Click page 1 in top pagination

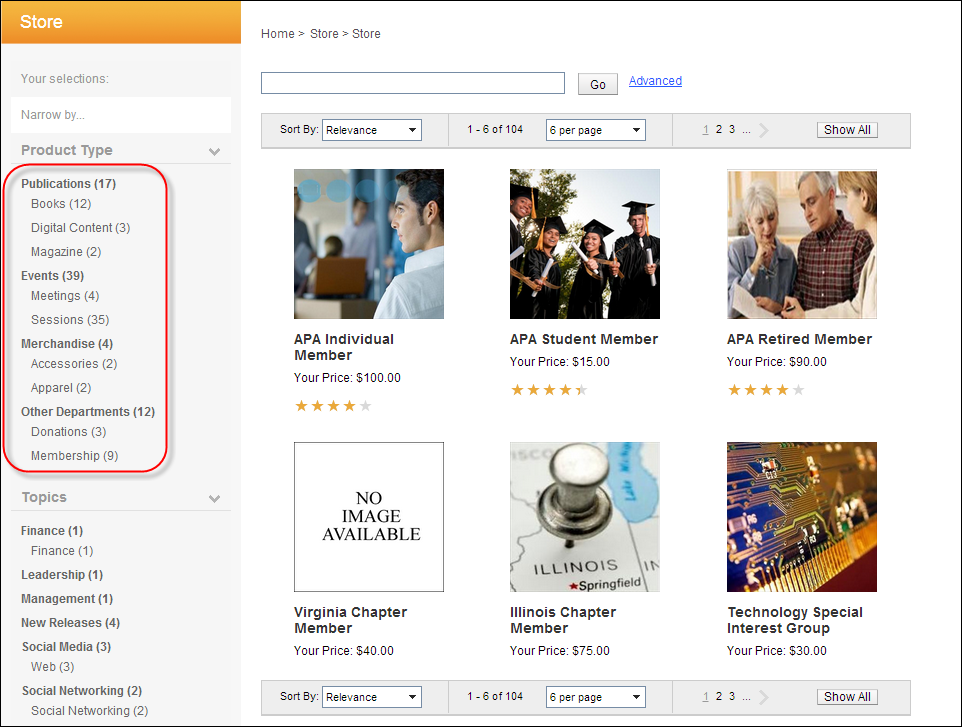(x=706, y=129)
